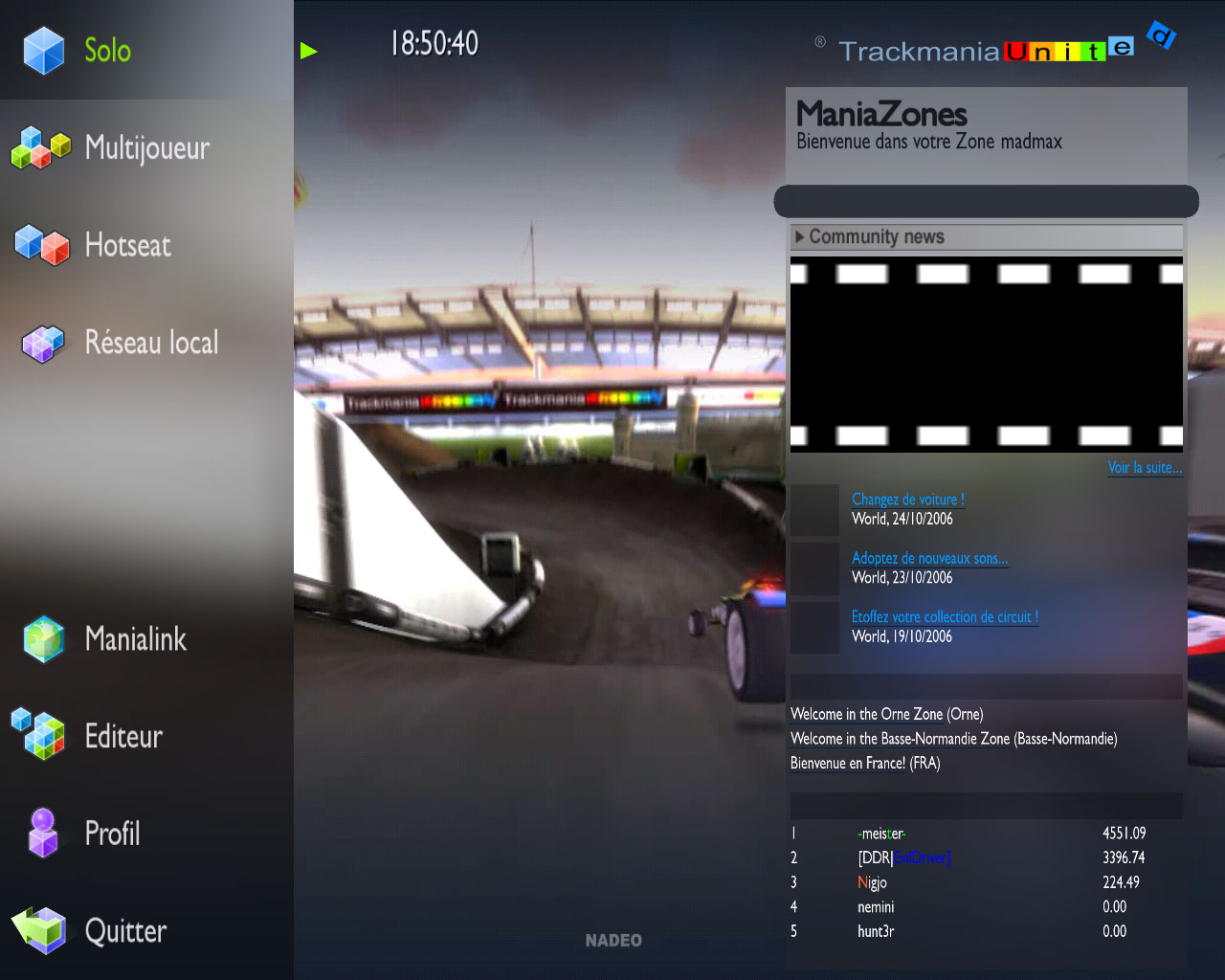Open the 'Adoptez de nouveaux sons...' news link
Image resolution: width=1225 pixels, height=980 pixels.
click(x=930, y=558)
